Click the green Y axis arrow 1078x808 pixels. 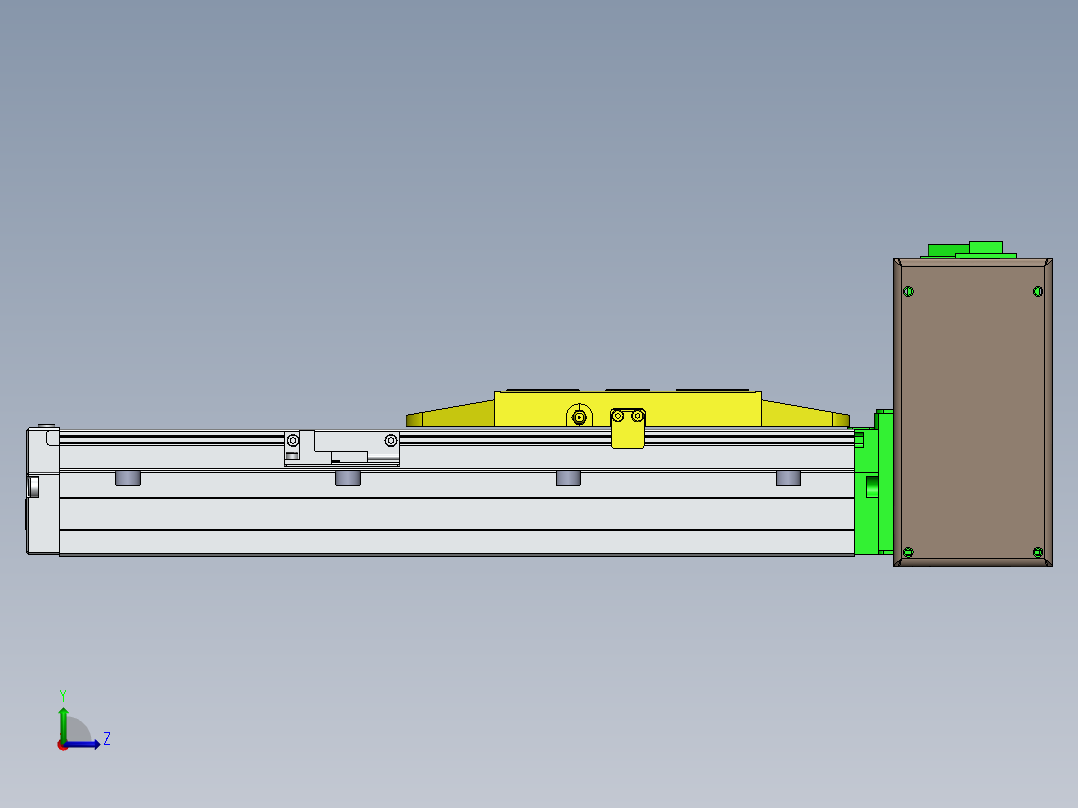click(63, 720)
